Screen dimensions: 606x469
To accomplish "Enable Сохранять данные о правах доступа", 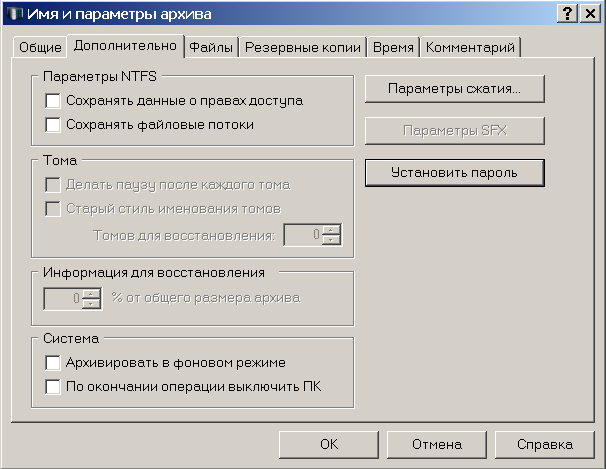I will [x=53, y=100].
